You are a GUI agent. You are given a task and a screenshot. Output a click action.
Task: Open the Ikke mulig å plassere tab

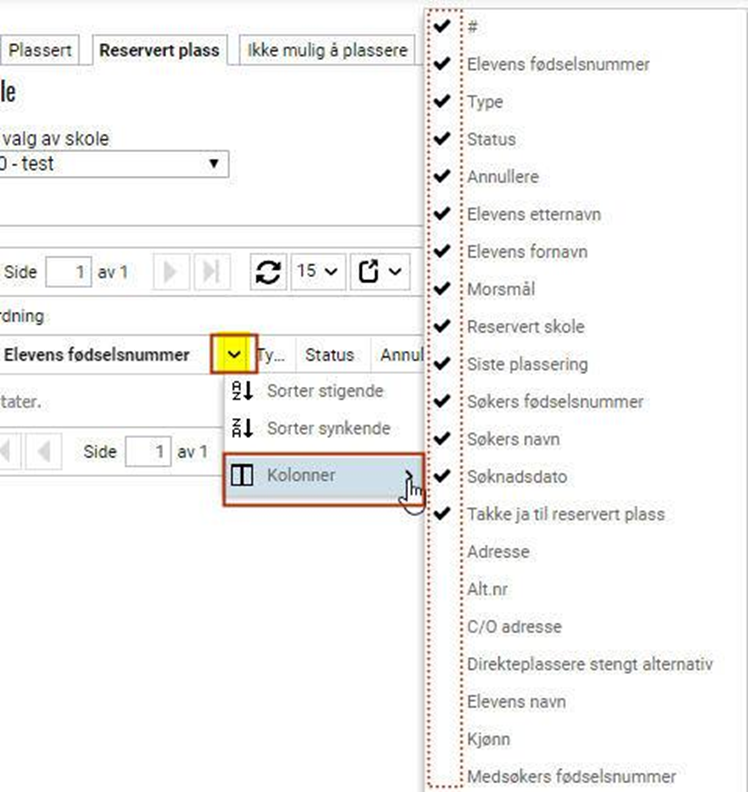(x=327, y=50)
